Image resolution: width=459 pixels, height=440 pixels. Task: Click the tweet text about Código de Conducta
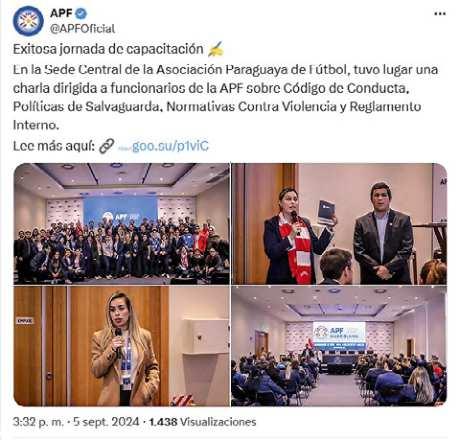click(225, 97)
